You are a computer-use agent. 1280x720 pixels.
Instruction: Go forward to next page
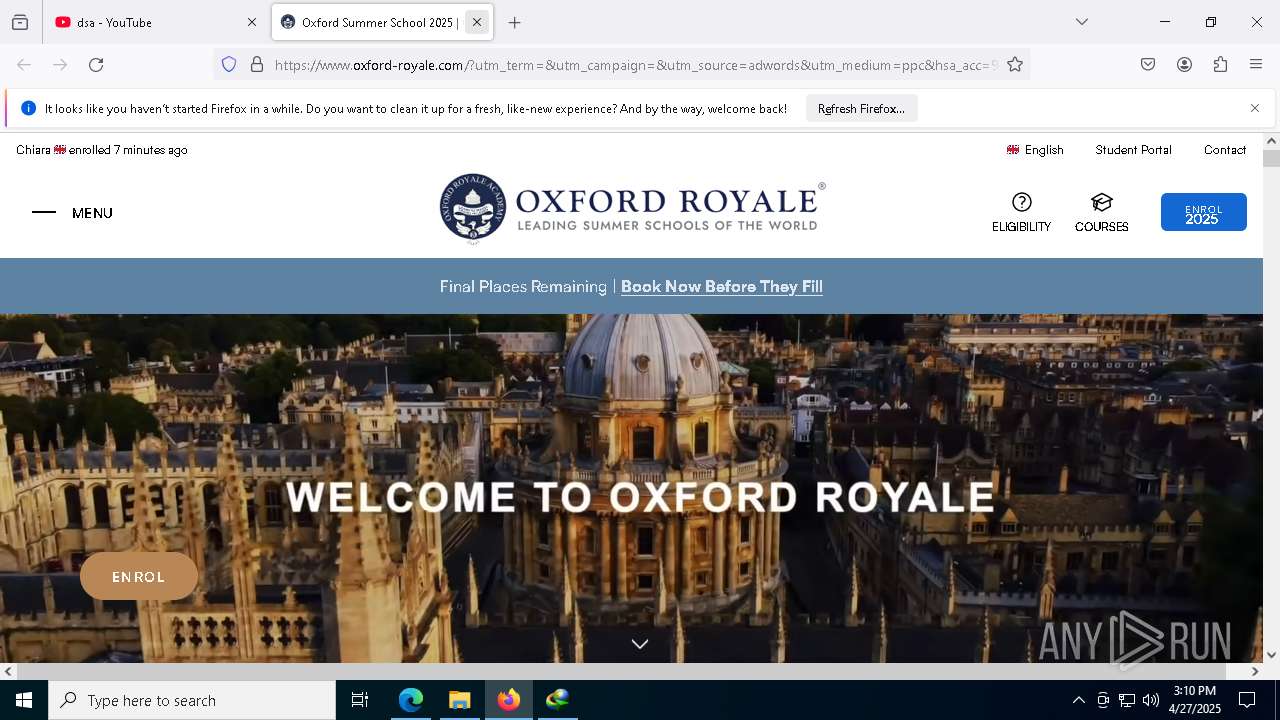(60, 65)
